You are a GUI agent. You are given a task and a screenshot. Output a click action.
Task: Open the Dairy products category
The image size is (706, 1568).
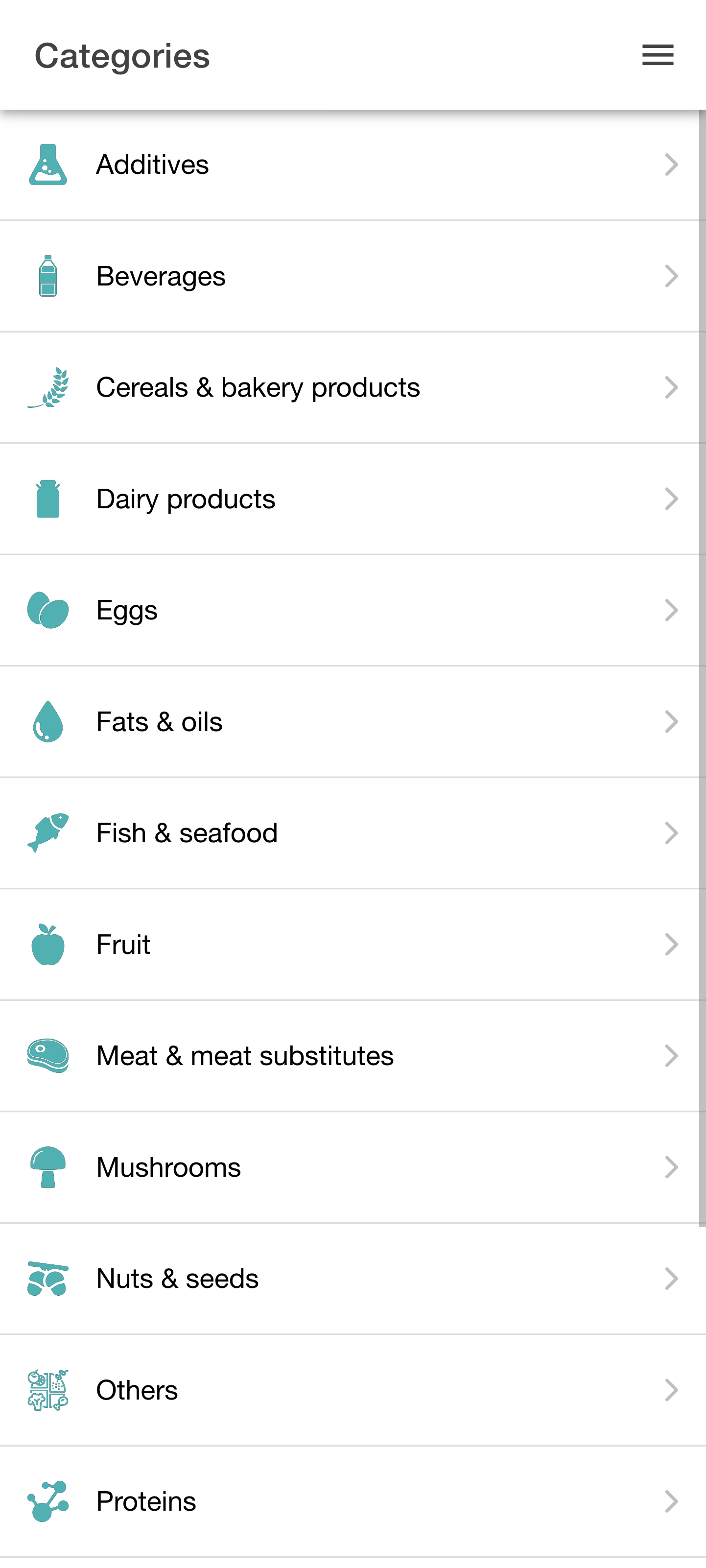click(x=353, y=499)
